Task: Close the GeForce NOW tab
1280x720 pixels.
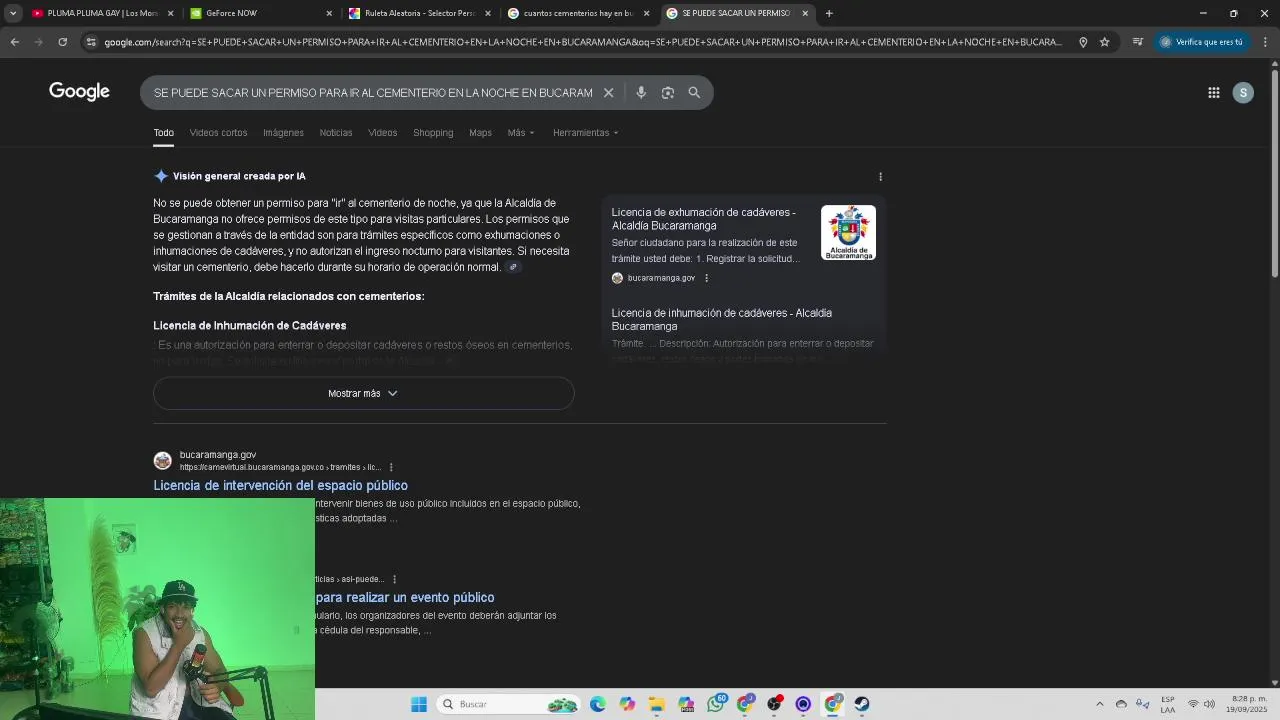Action: (x=329, y=13)
